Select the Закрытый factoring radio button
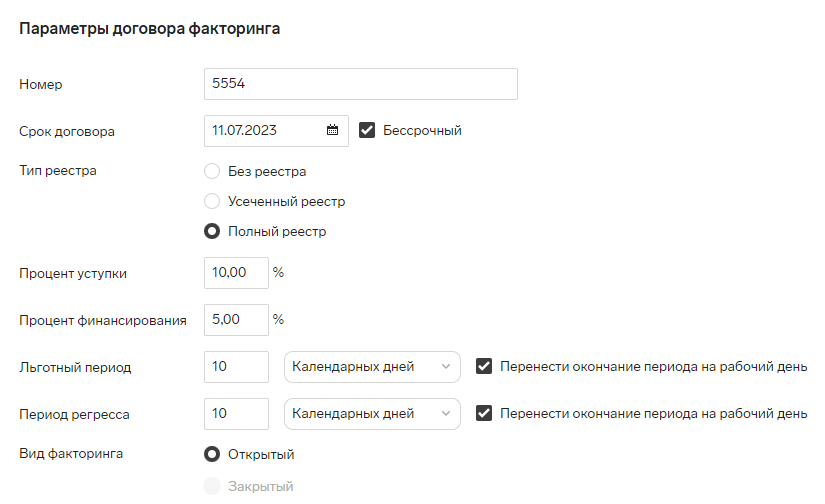This screenshot has width=825, height=504. [212, 486]
